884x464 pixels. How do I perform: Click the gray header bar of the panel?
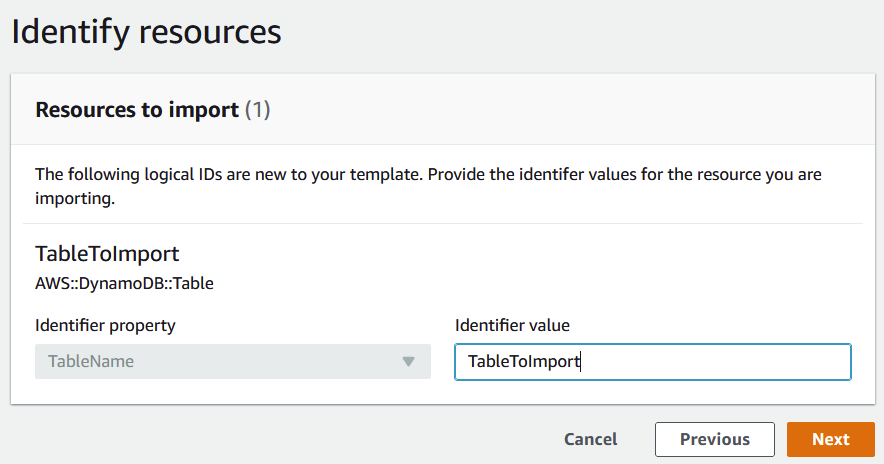click(x=560, y=109)
